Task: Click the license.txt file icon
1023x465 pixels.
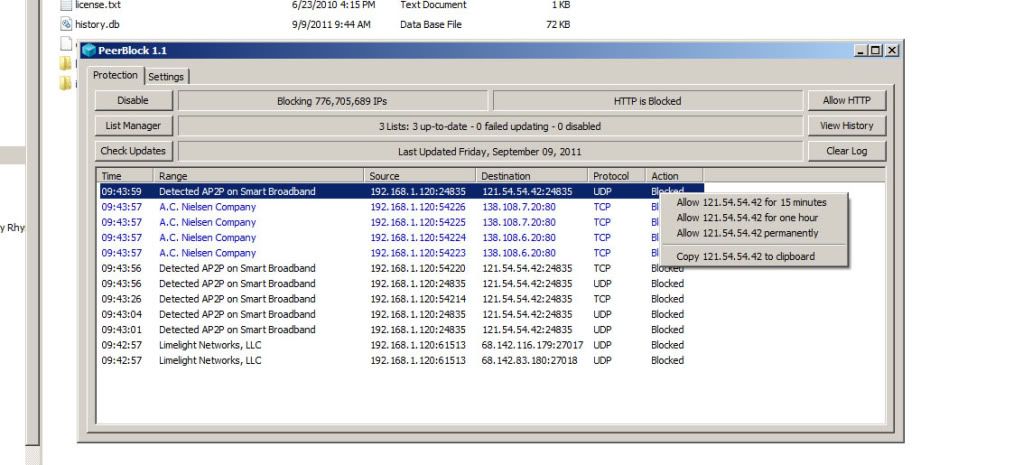Action: (67, 5)
